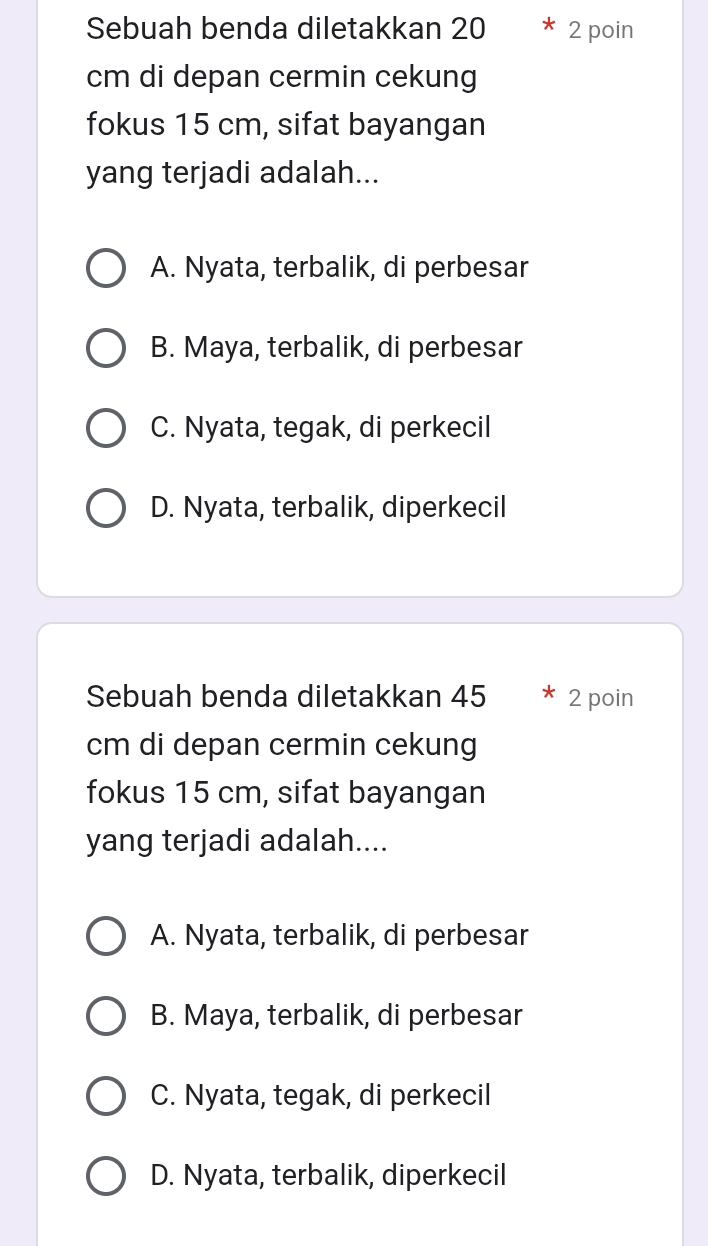This screenshot has width=708, height=1246.
Task: Select radio circle C in the 20 cm question
Action: [106, 428]
